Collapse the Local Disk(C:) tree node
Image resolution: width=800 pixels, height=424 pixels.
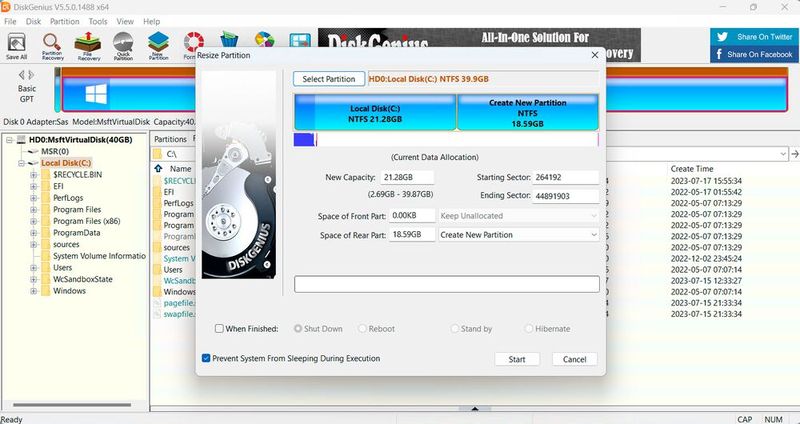[x=21, y=163]
